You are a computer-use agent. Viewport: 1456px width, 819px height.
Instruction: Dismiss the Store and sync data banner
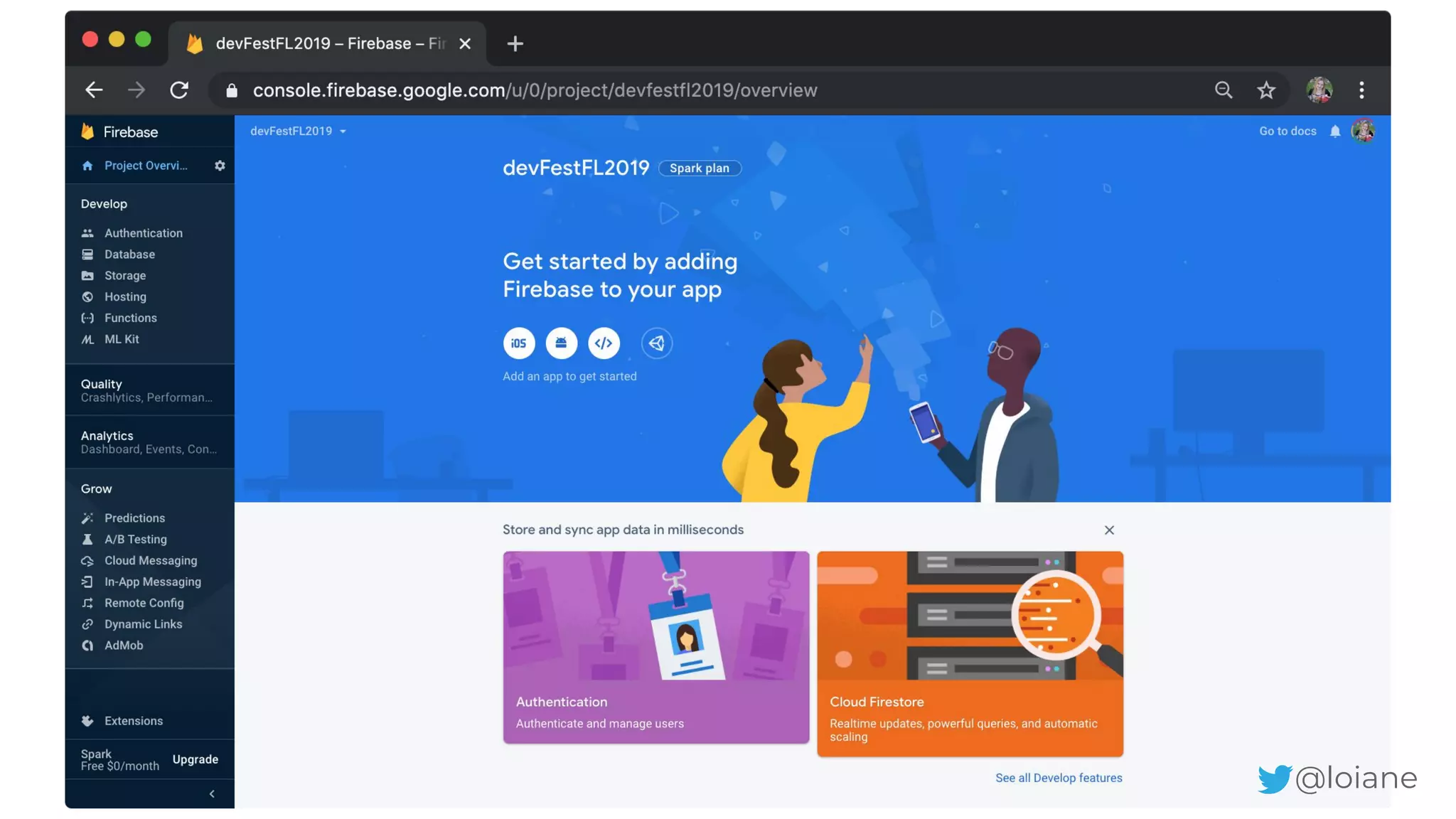pyautogui.click(x=1109, y=530)
